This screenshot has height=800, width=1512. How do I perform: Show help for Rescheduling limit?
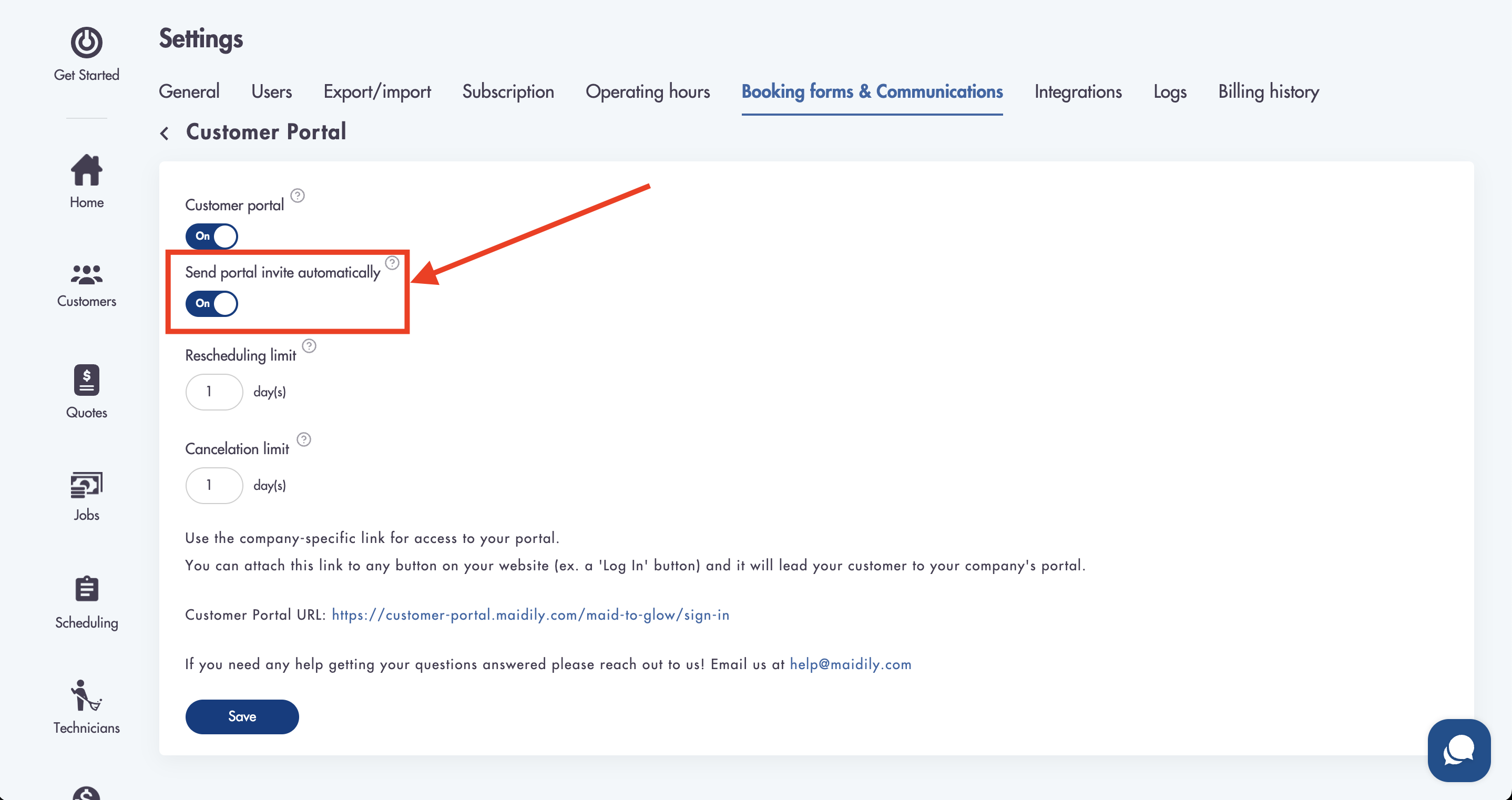point(309,346)
